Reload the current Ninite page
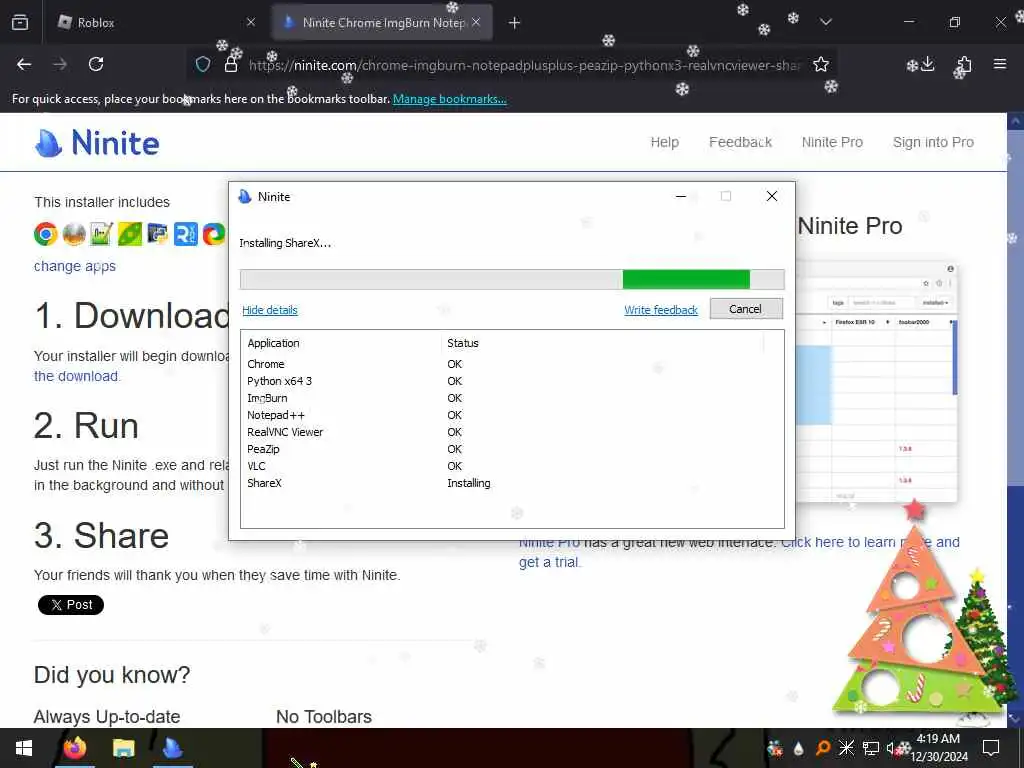The width and height of the screenshot is (1024, 768). [96, 64]
